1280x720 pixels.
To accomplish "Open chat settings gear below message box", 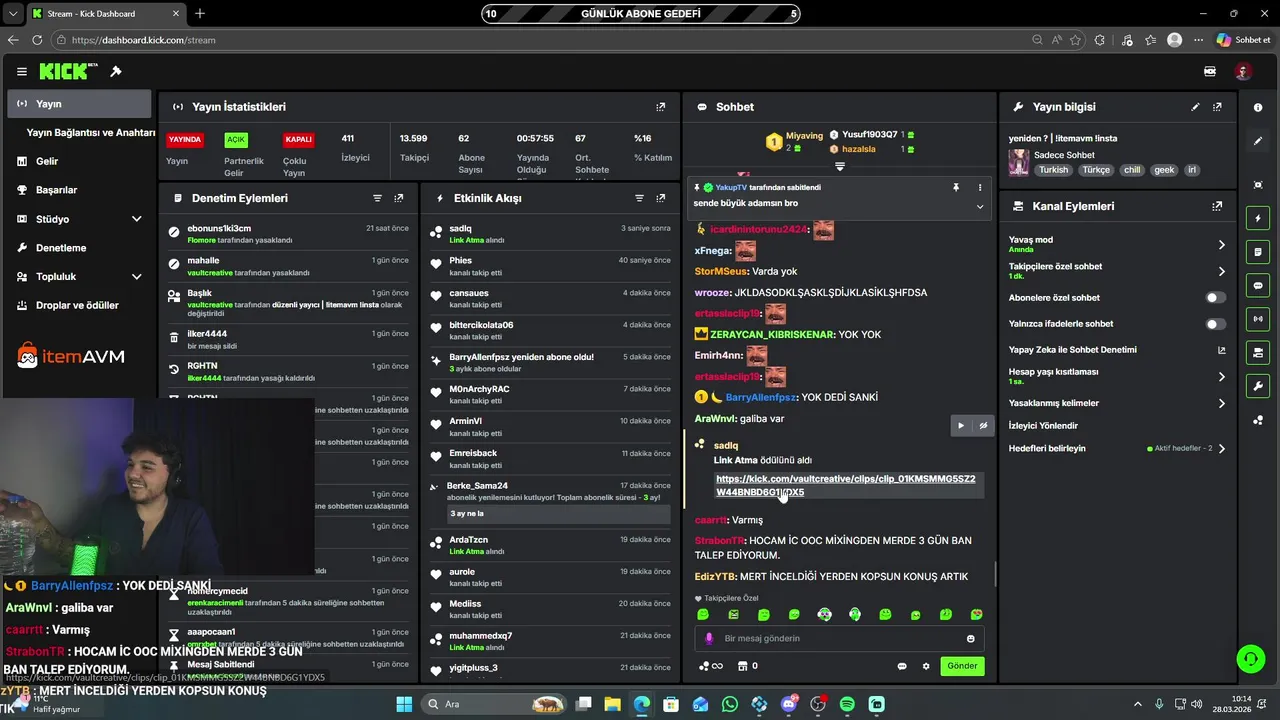I will [x=926, y=666].
